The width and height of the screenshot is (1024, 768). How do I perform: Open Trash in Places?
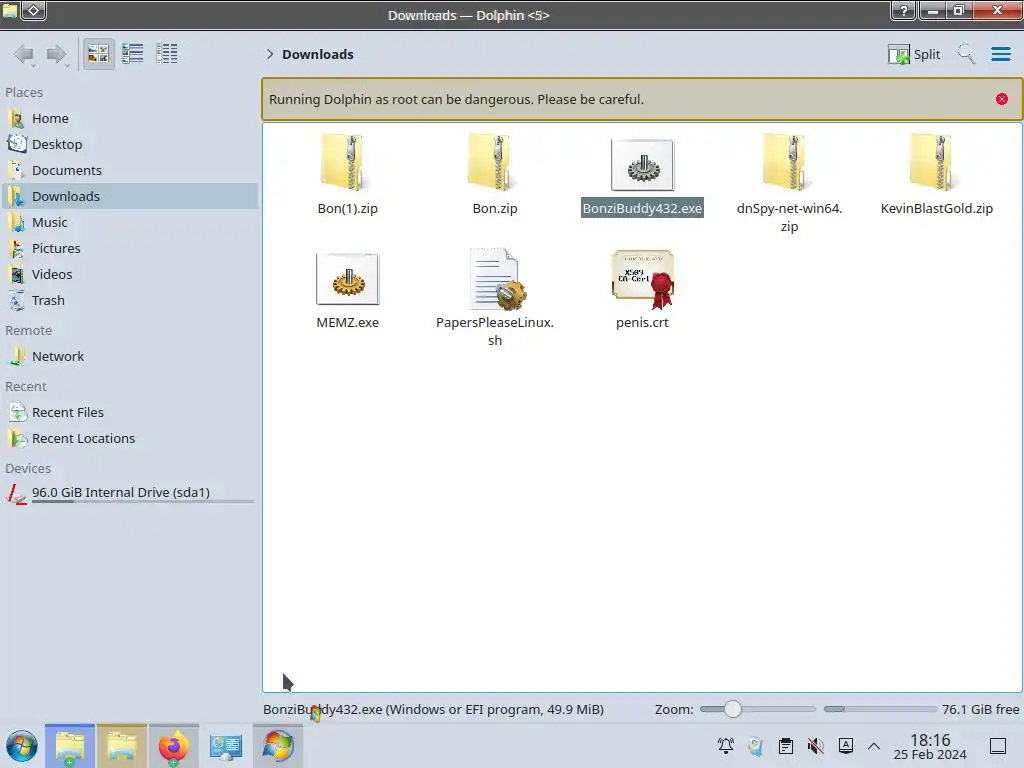pyautogui.click(x=129, y=301)
